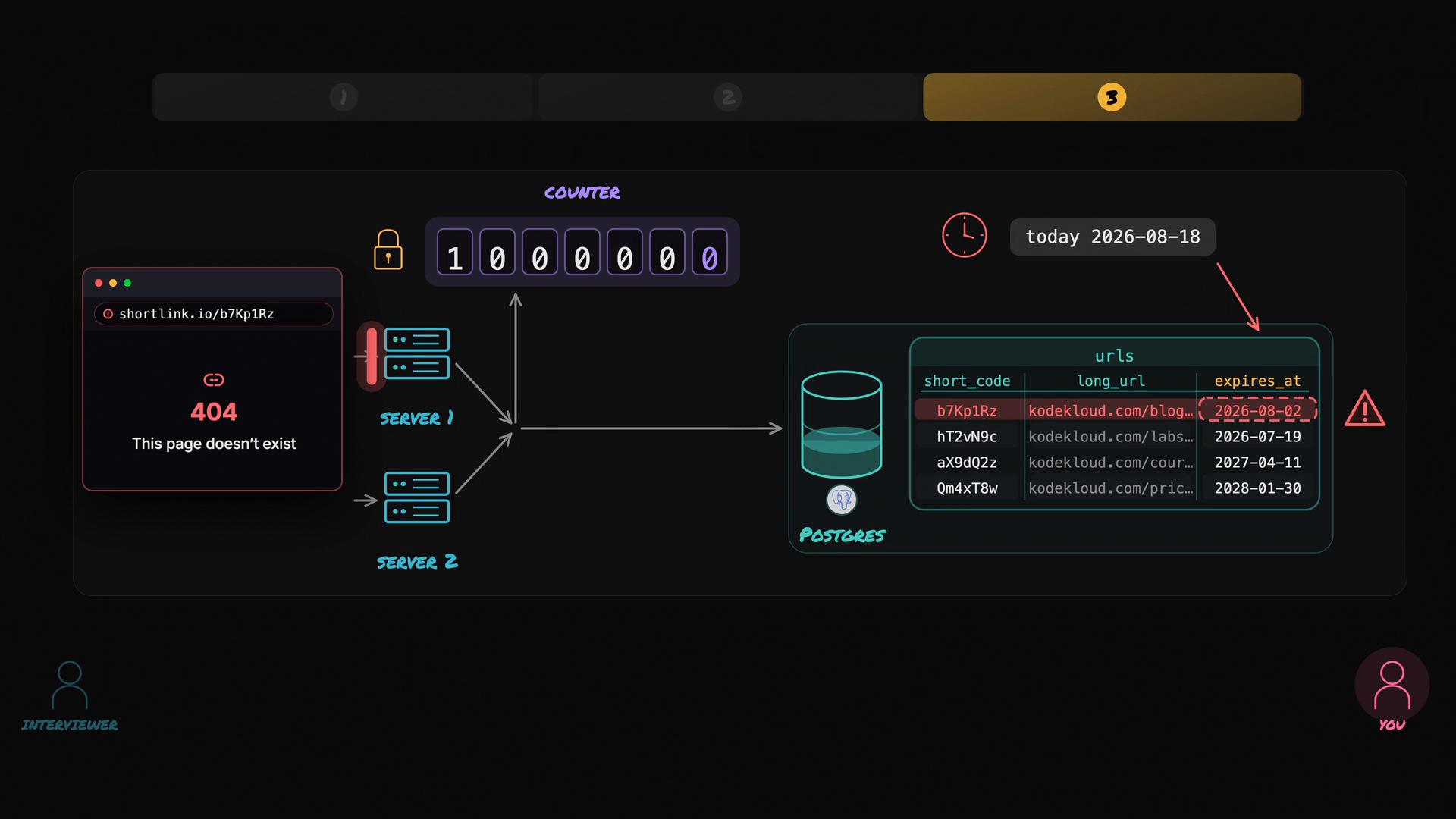Select the hT2vN9c short code cell
Viewport: 1456px width, 819px height.
click(967, 436)
